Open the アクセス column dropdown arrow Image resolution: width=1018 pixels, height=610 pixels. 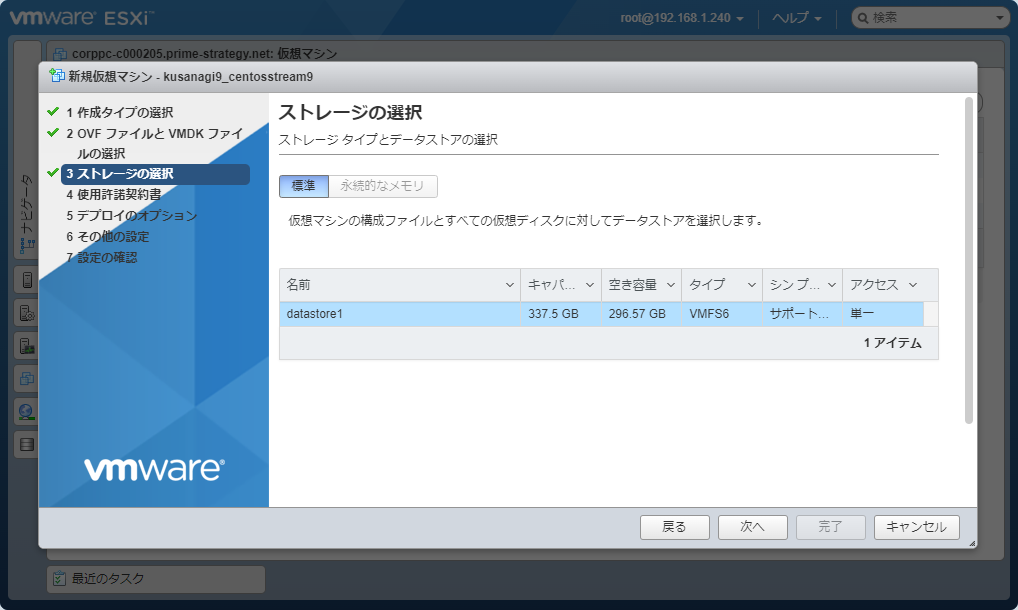913,285
